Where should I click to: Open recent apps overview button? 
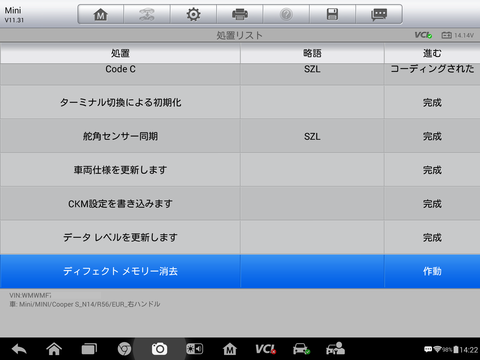tap(89, 349)
